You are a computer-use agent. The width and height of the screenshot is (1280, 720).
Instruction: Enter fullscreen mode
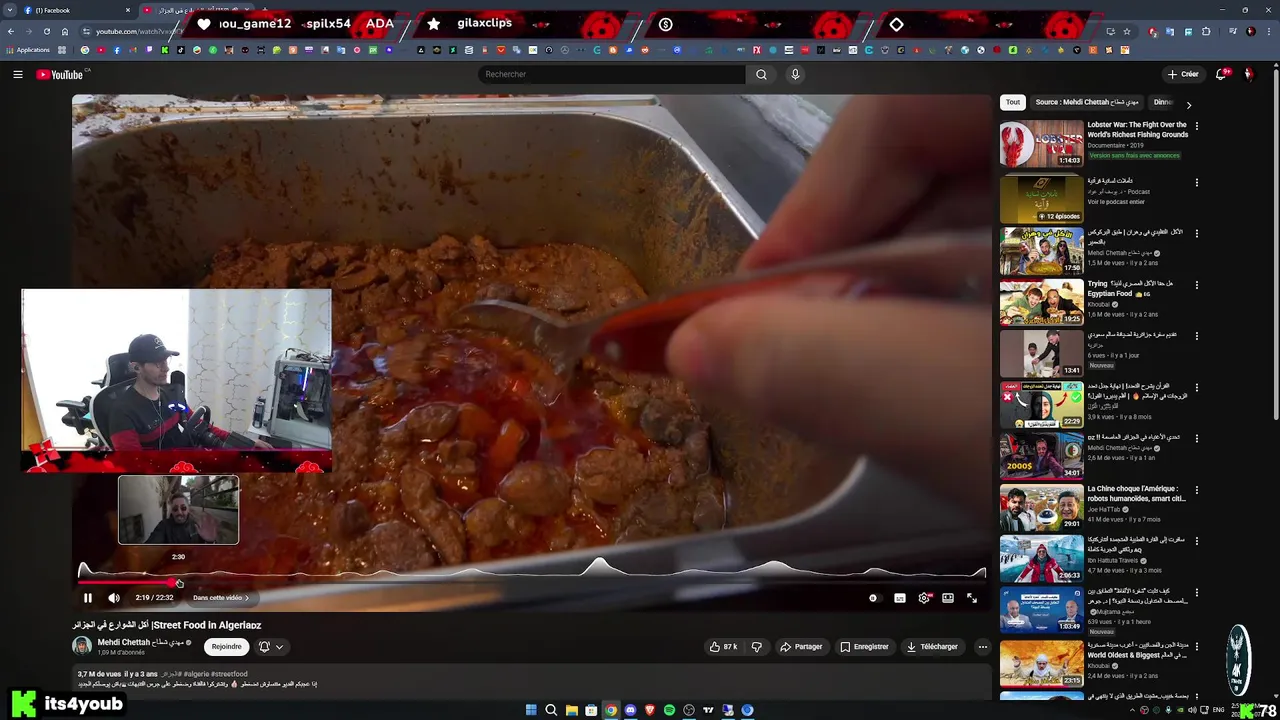pos(972,598)
